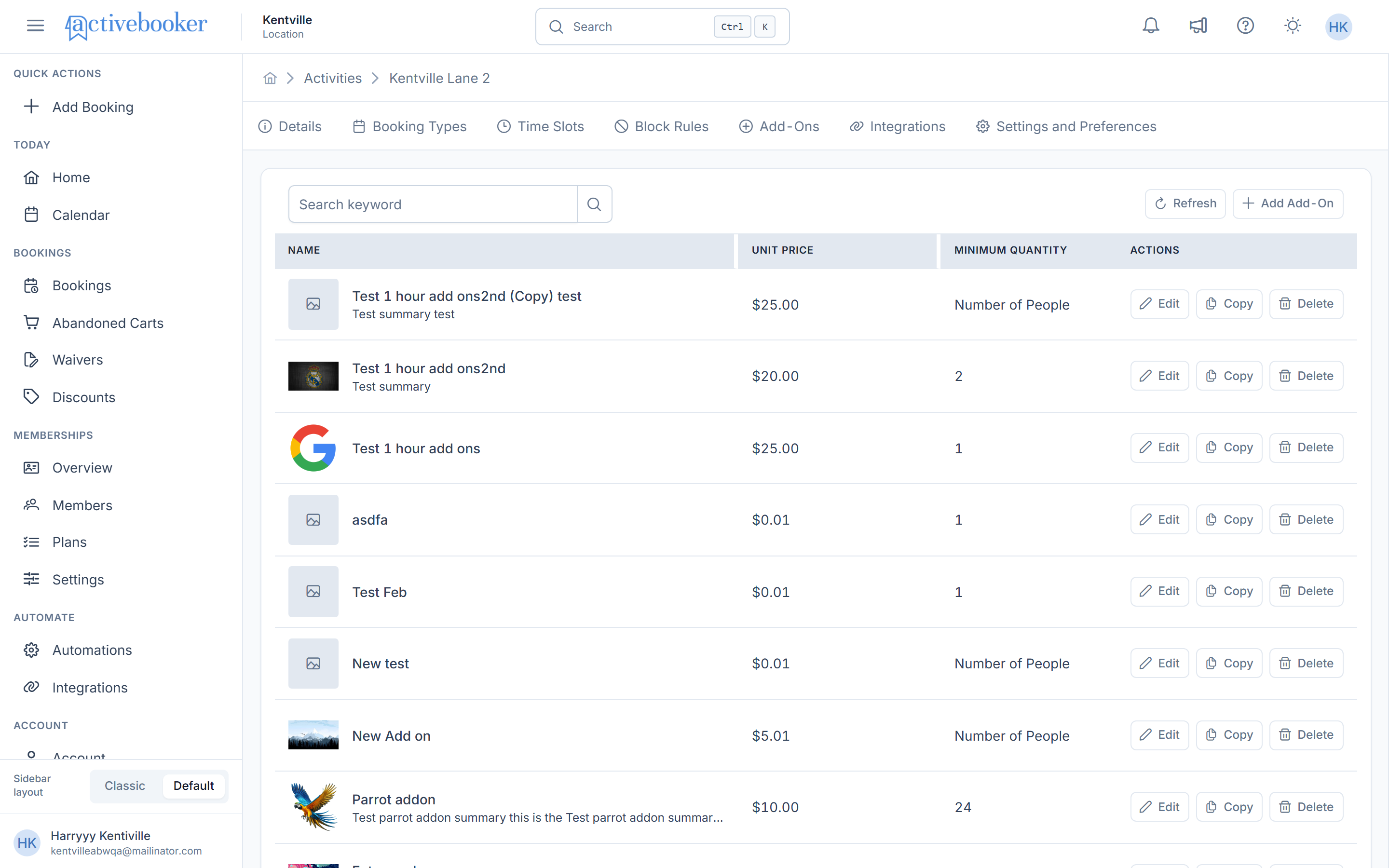
Task: Delete the asdfa add-on
Action: point(1306,519)
